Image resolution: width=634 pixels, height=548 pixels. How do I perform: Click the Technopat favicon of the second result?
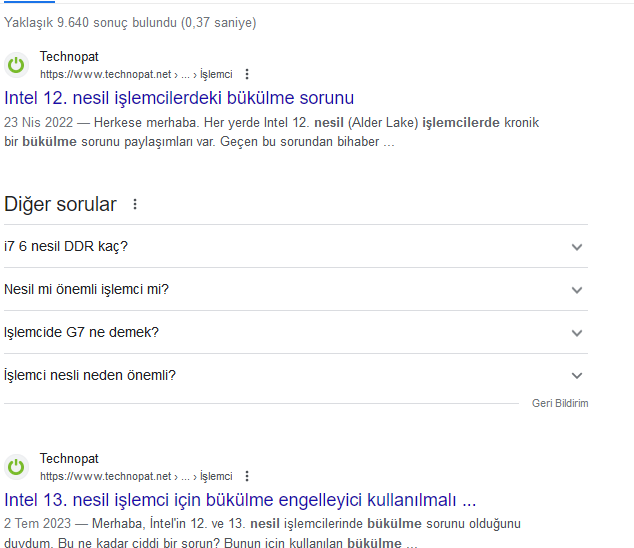pyautogui.click(x=16, y=467)
